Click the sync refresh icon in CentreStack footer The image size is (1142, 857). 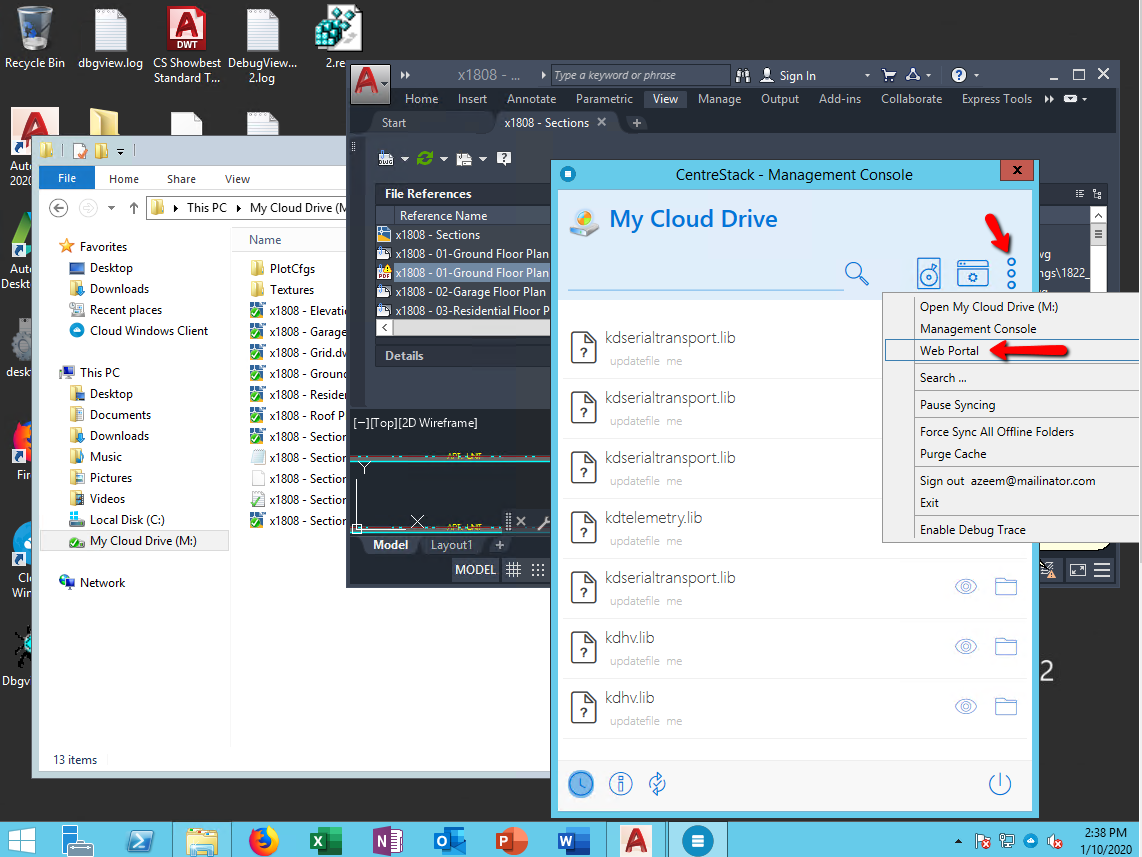click(657, 784)
